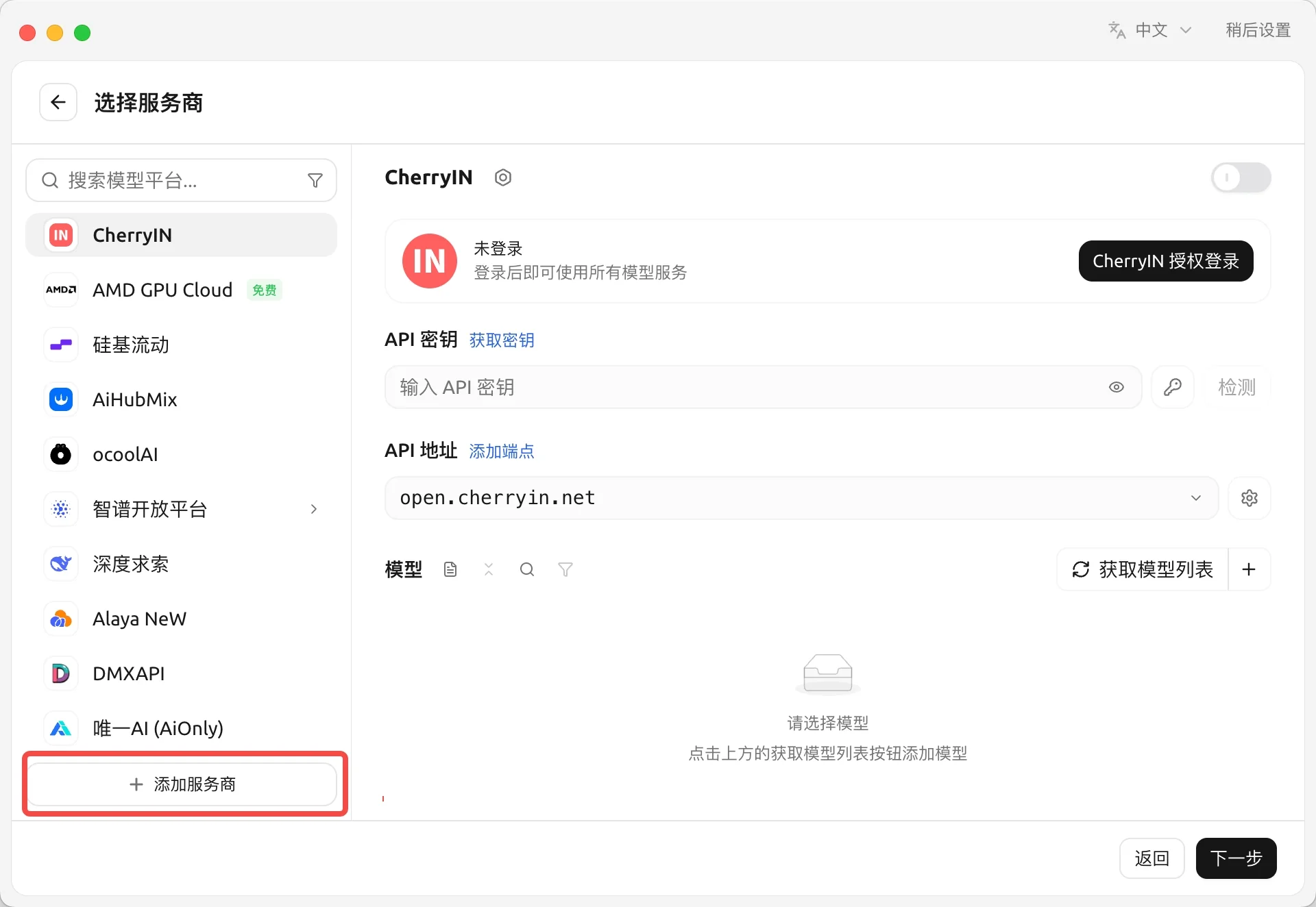Click the 检测 button
1316x907 pixels.
coord(1236,387)
